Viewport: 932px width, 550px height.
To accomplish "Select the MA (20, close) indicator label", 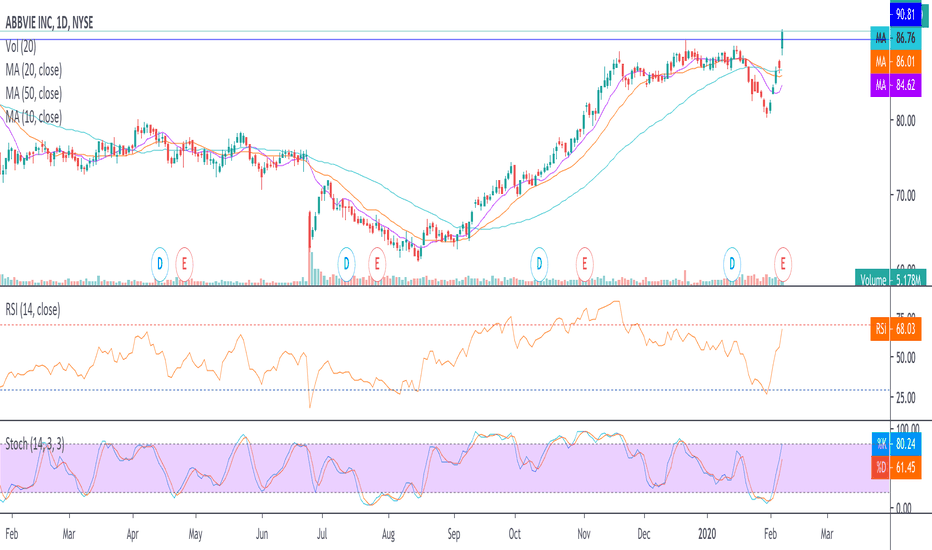I will pos(33,70).
